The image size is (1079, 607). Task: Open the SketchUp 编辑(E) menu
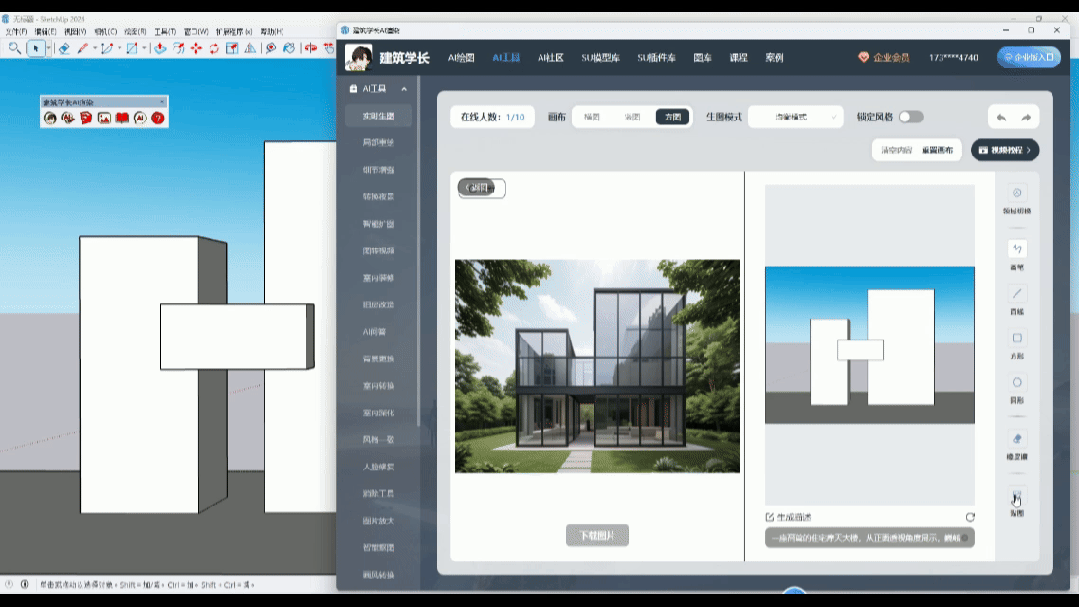[45, 32]
